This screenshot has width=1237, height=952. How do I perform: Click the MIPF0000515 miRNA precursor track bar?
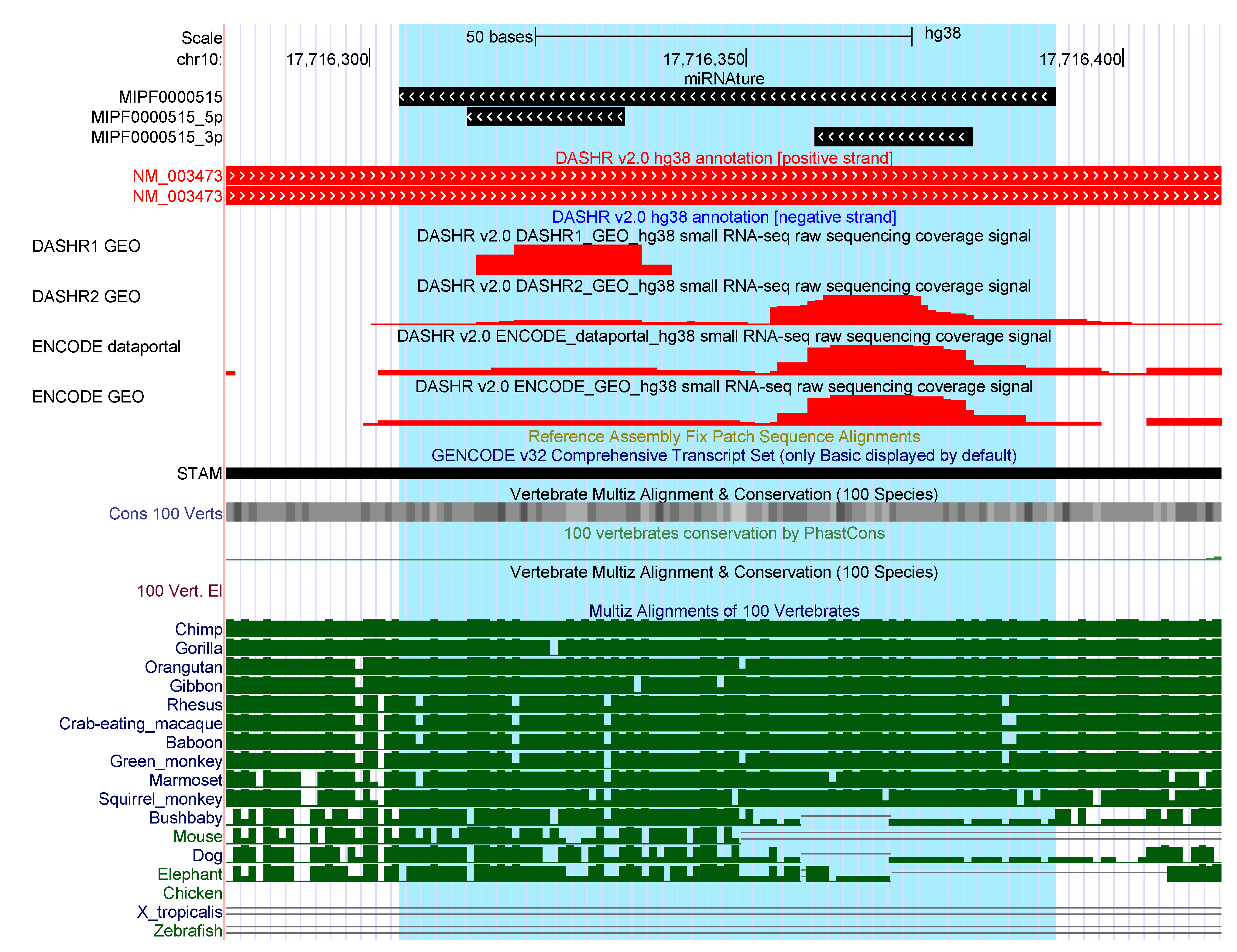[726, 96]
